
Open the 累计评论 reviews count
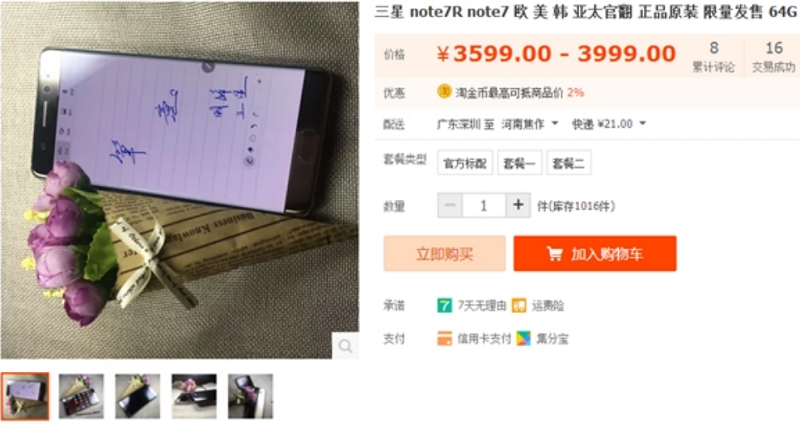click(x=713, y=56)
